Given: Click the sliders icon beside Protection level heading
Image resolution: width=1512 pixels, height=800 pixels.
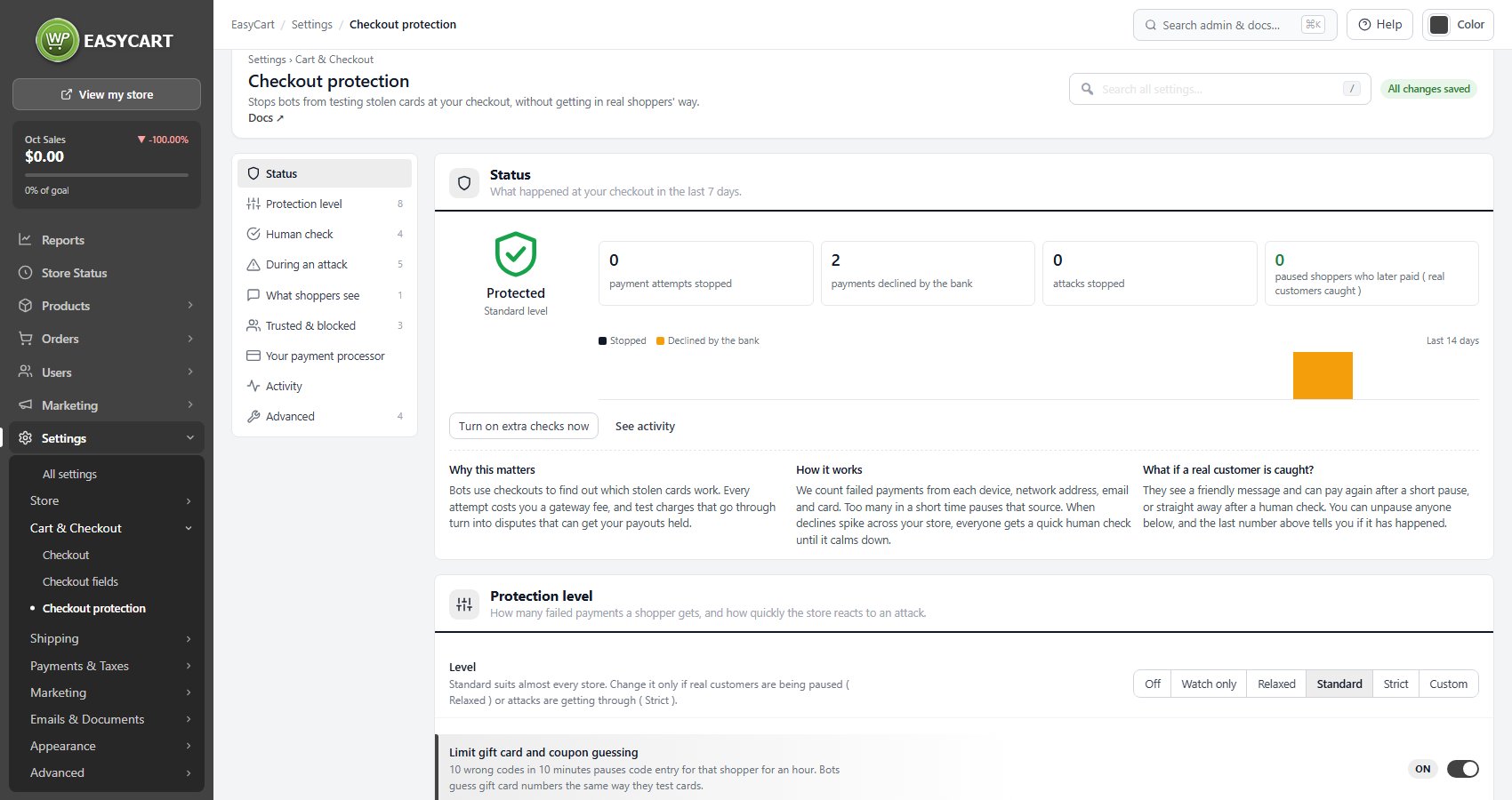Looking at the screenshot, I should (464, 604).
